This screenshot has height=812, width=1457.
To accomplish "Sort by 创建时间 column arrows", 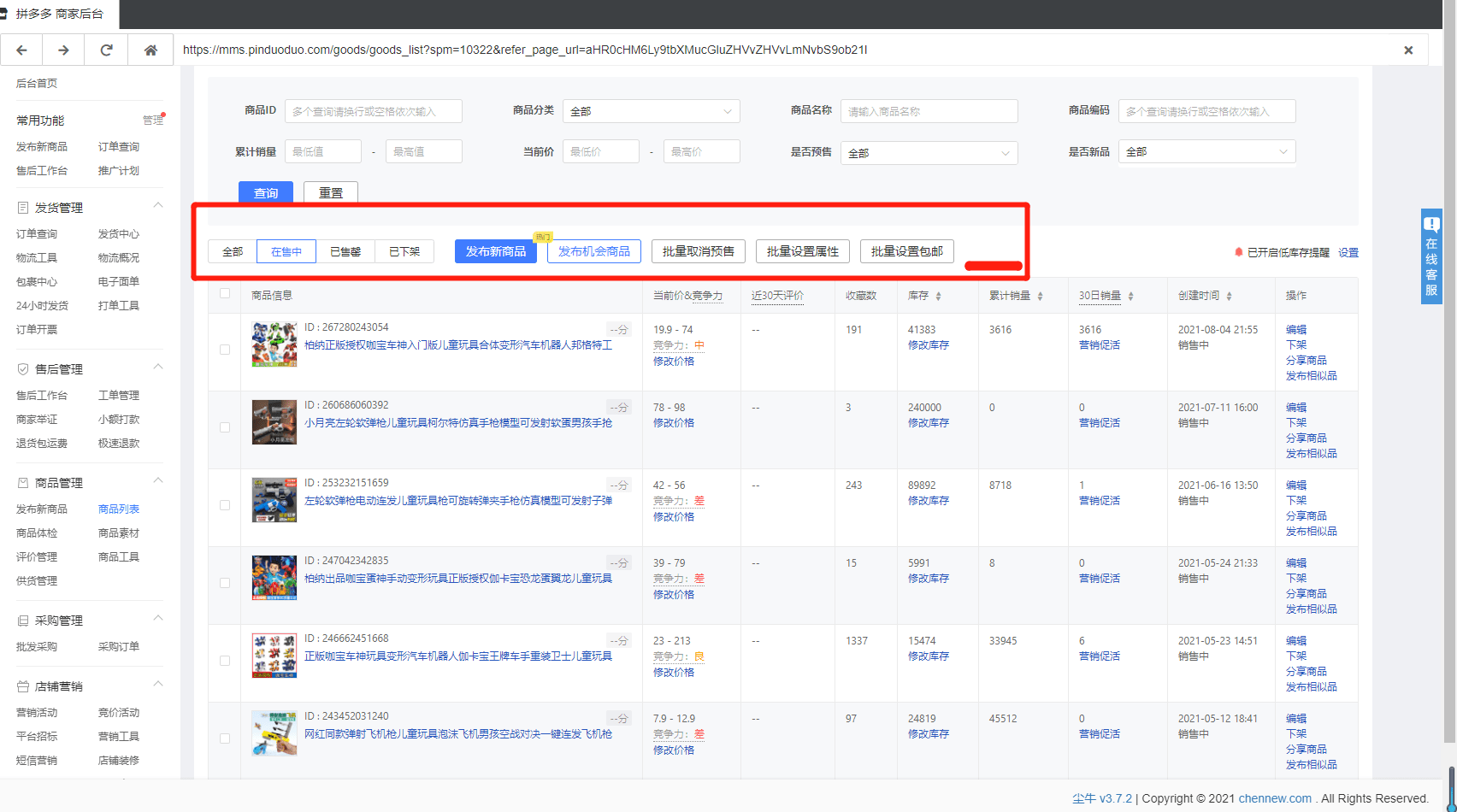I will coord(1229,296).
